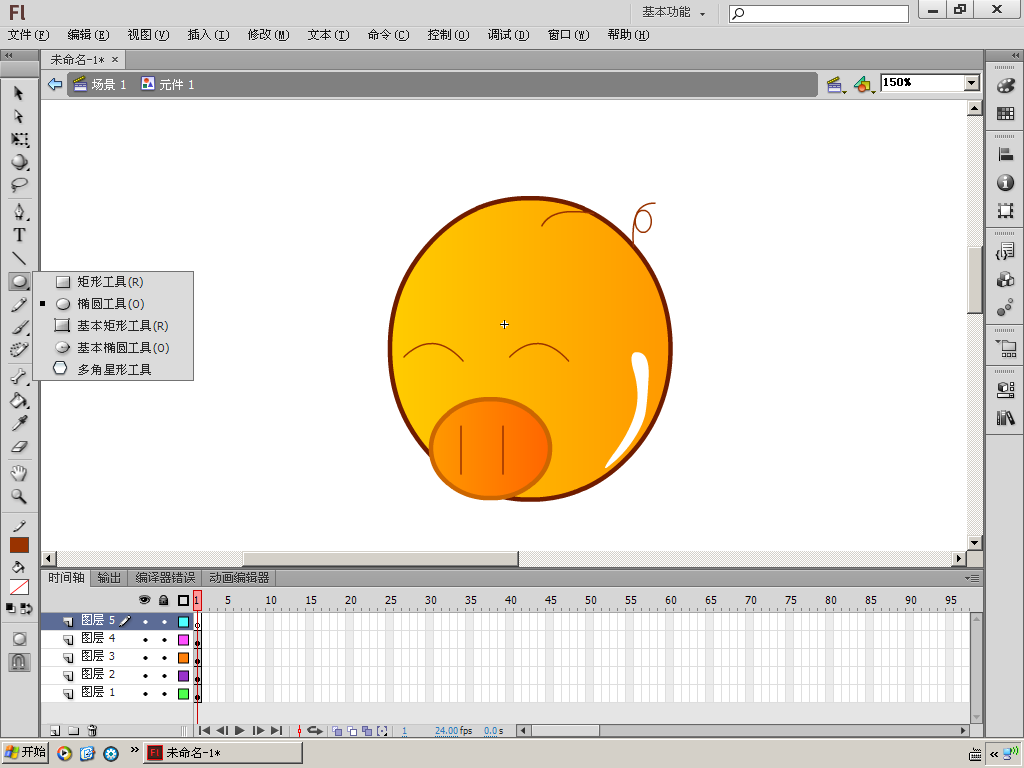Activate the Free Transform tool
Viewport: 1024px width, 768px height.
tap(19, 139)
